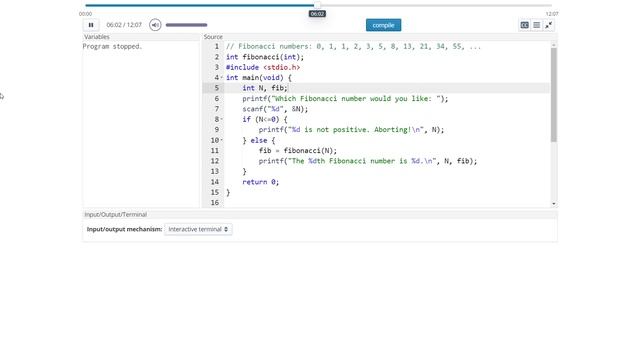Exit fullscreen with the collapse icon

click(x=549, y=25)
